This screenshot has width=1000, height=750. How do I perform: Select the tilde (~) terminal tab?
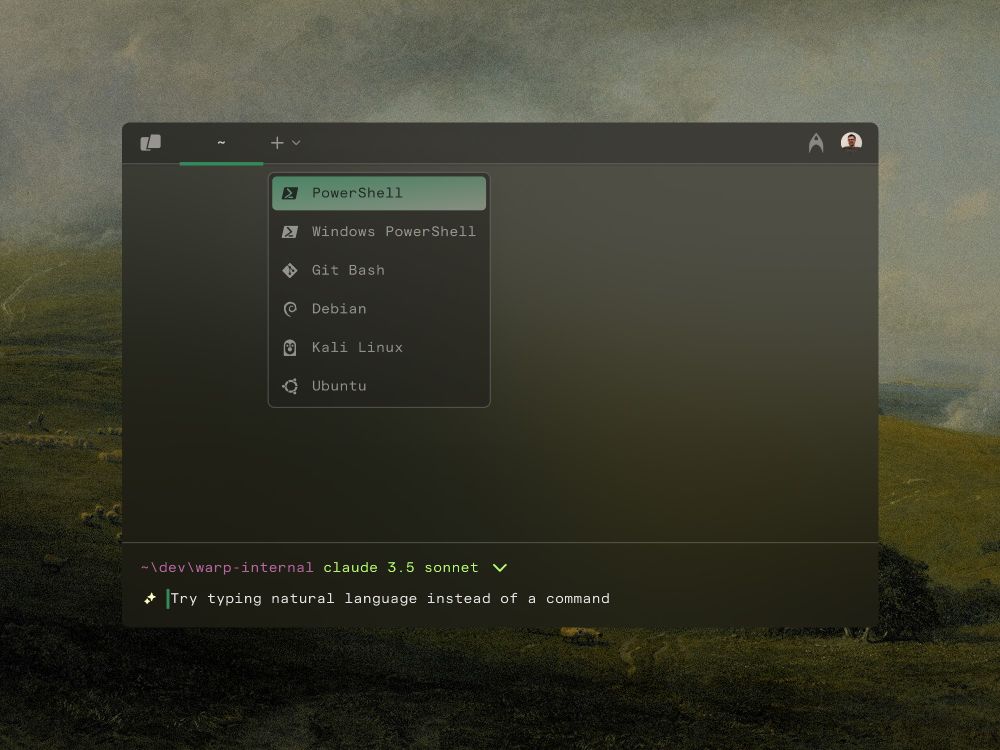coord(221,143)
